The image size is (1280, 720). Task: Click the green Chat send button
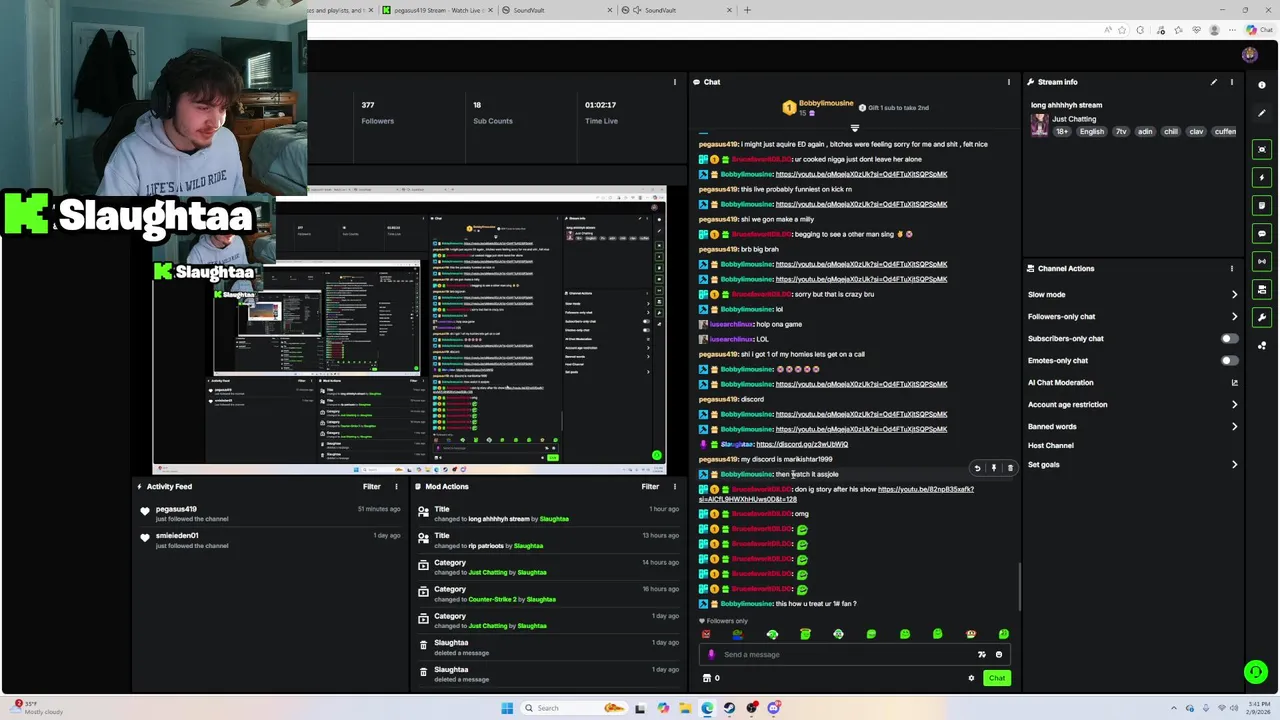[997, 678]
